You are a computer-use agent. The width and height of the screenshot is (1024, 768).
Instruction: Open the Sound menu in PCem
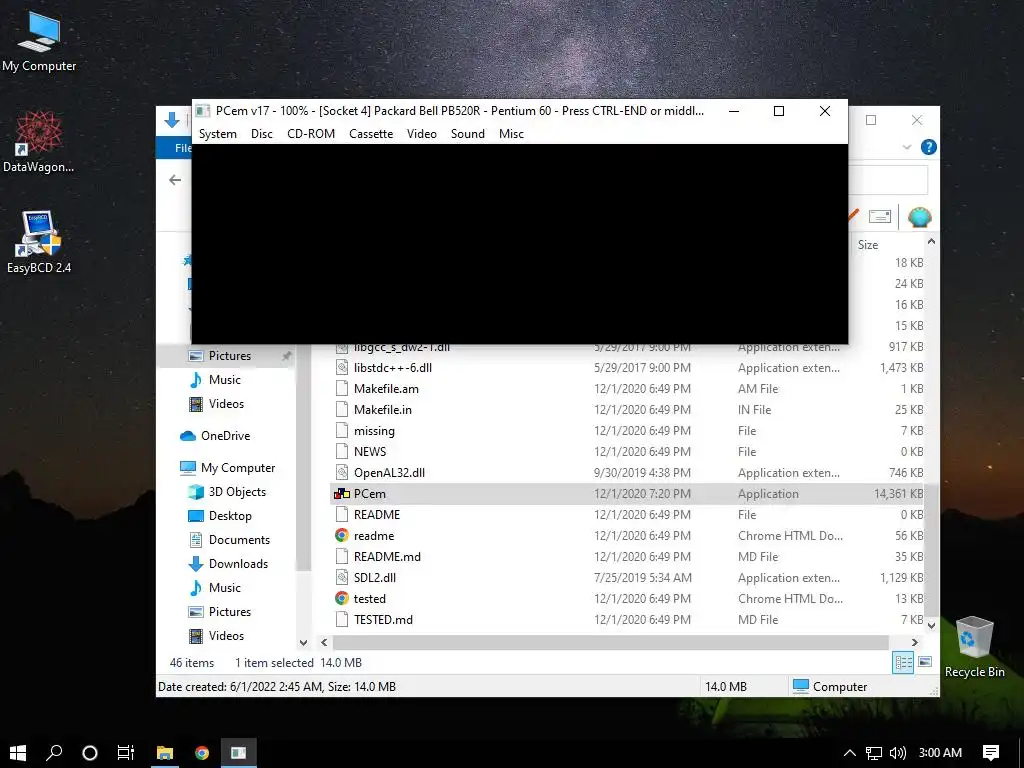468,134
